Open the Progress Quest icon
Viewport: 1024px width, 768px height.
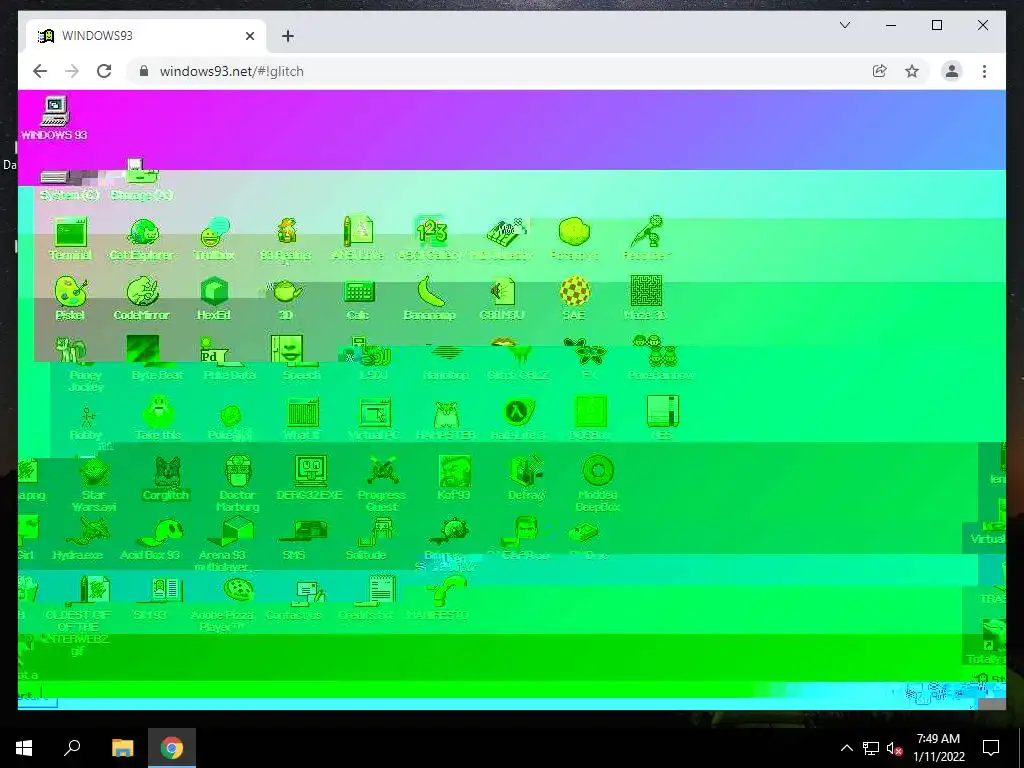tap(382, 472)
